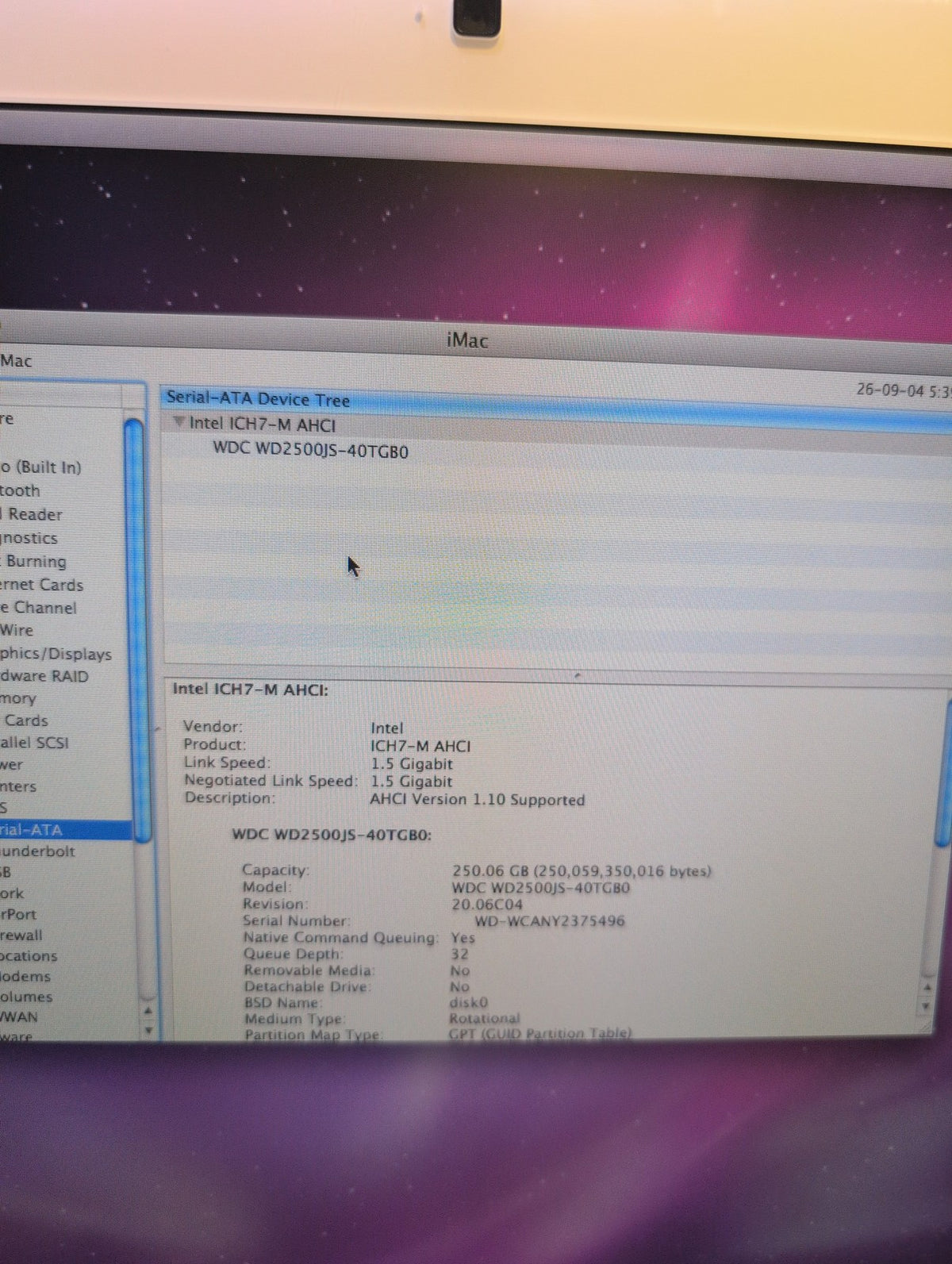This screenshot has height=1264, width=952.
Task: Click the Native Command Queuing value Yes
Action: (463, 937)
